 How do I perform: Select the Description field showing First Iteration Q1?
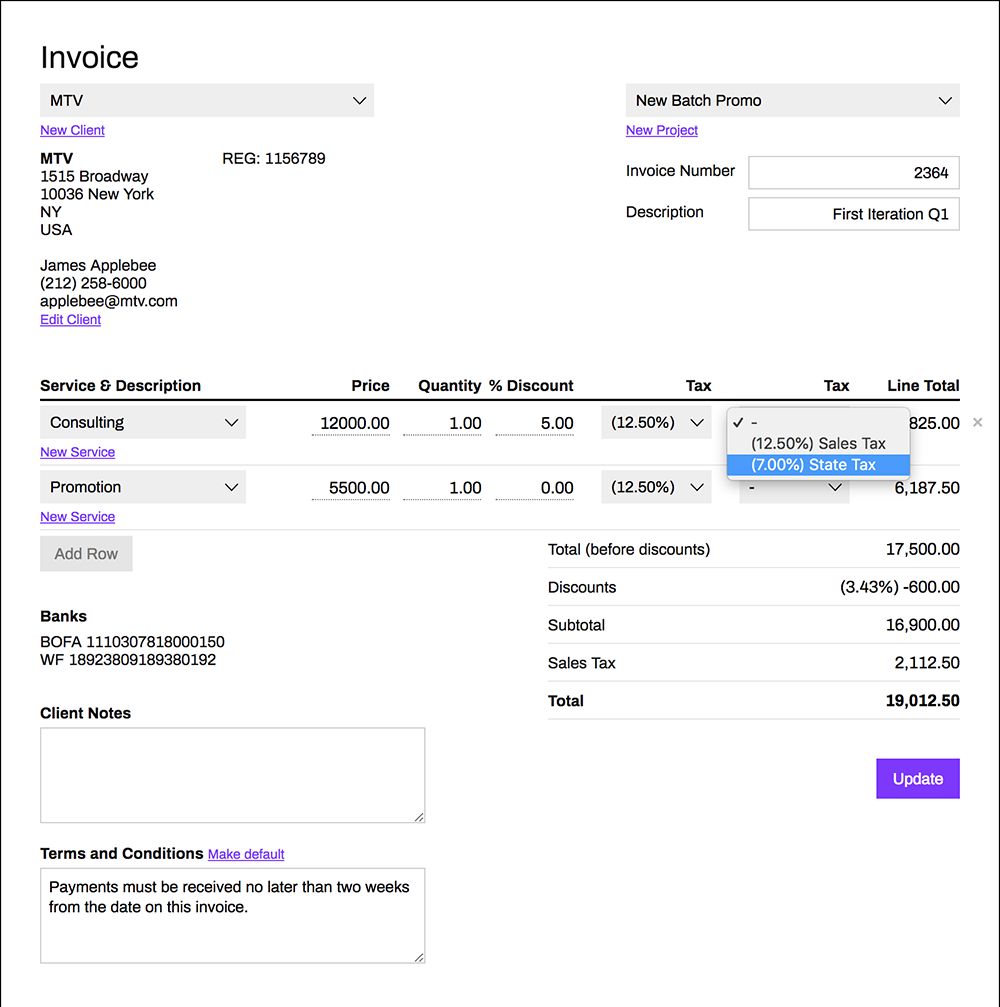point(853,213)
